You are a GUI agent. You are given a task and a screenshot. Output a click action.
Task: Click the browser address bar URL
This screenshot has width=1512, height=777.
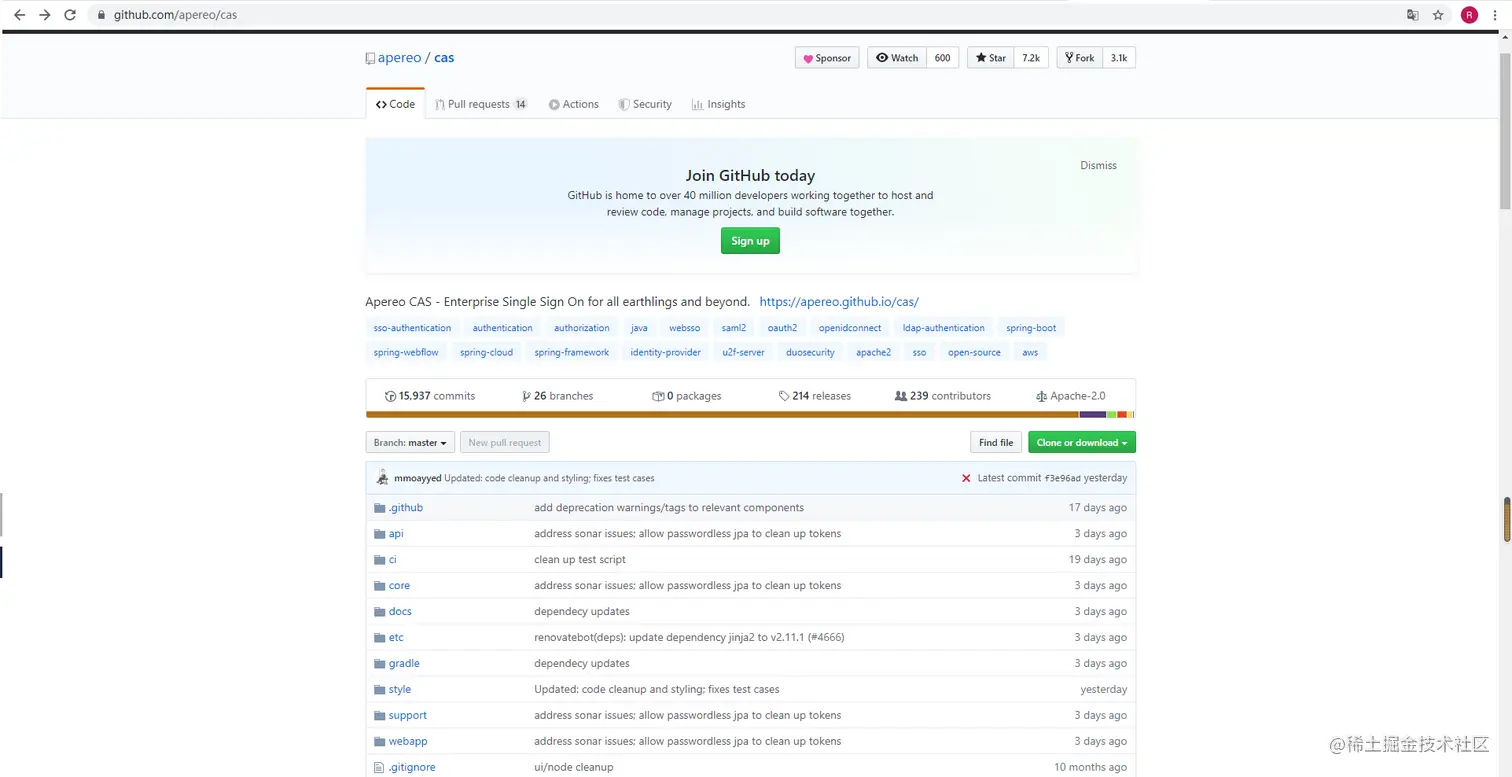click(175, 15)
